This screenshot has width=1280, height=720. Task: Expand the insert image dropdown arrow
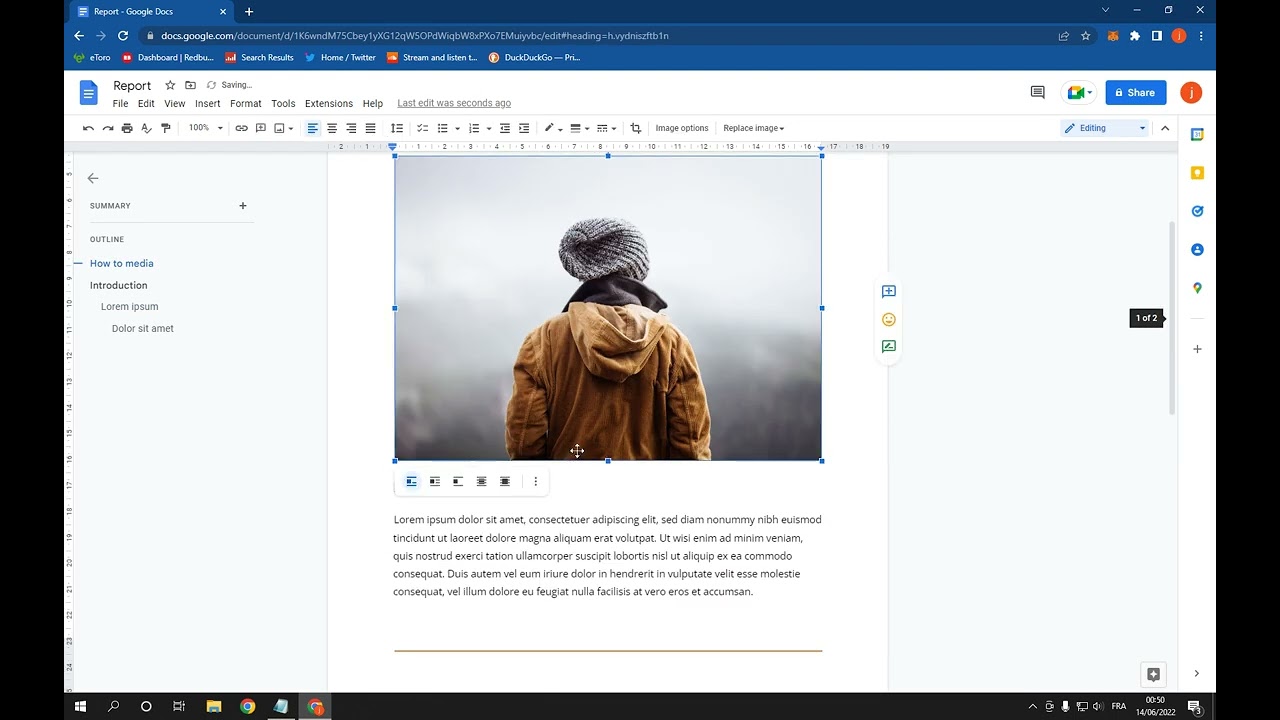[x=291, y=128]
